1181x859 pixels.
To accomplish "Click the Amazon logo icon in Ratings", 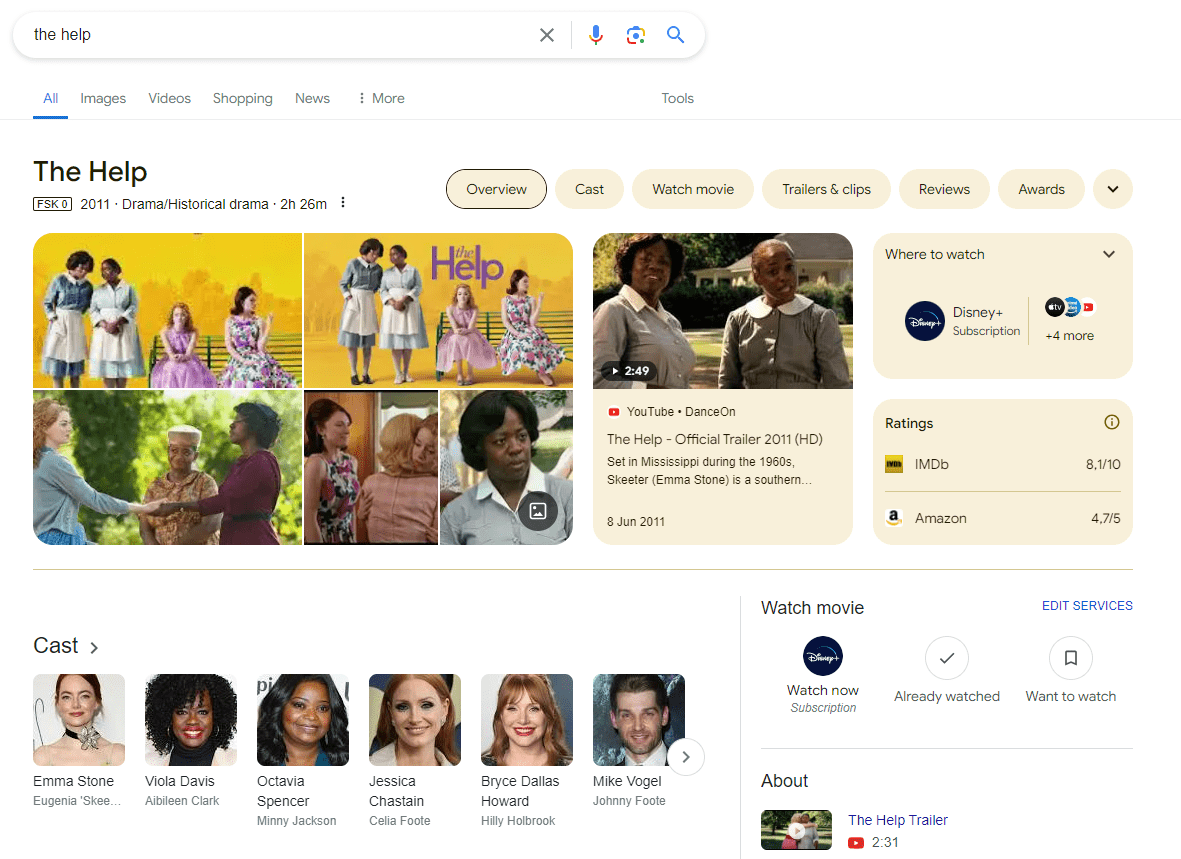I will pos(894,518).
